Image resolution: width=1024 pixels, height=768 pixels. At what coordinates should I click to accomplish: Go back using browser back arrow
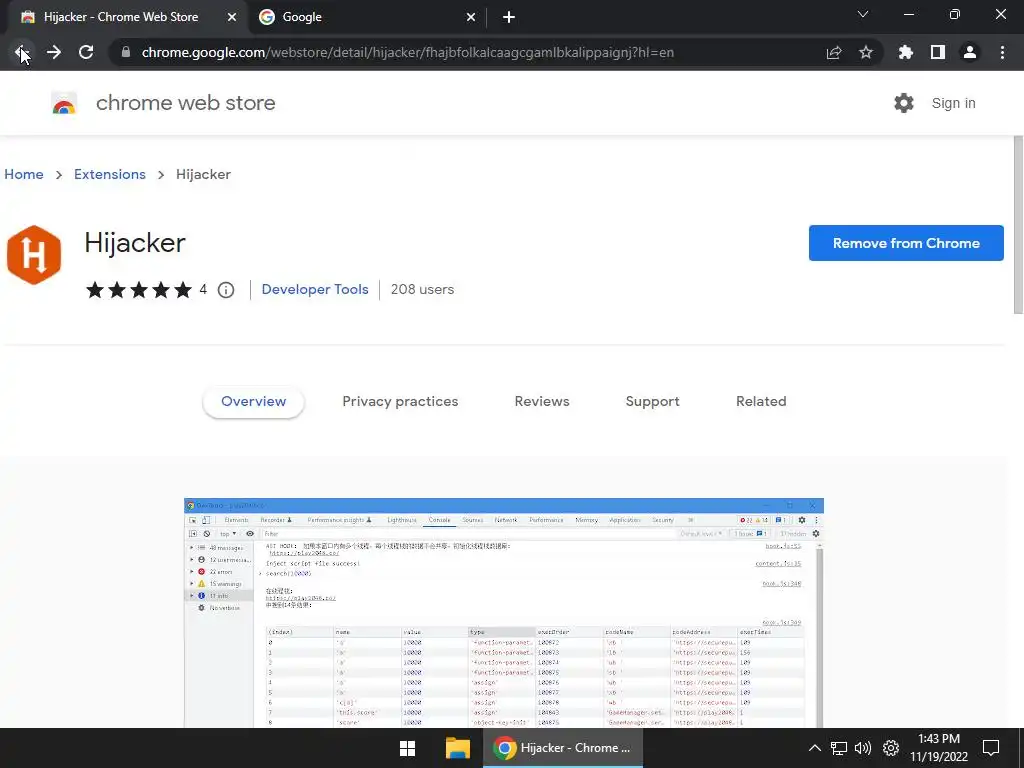click(x=21, y=52)
